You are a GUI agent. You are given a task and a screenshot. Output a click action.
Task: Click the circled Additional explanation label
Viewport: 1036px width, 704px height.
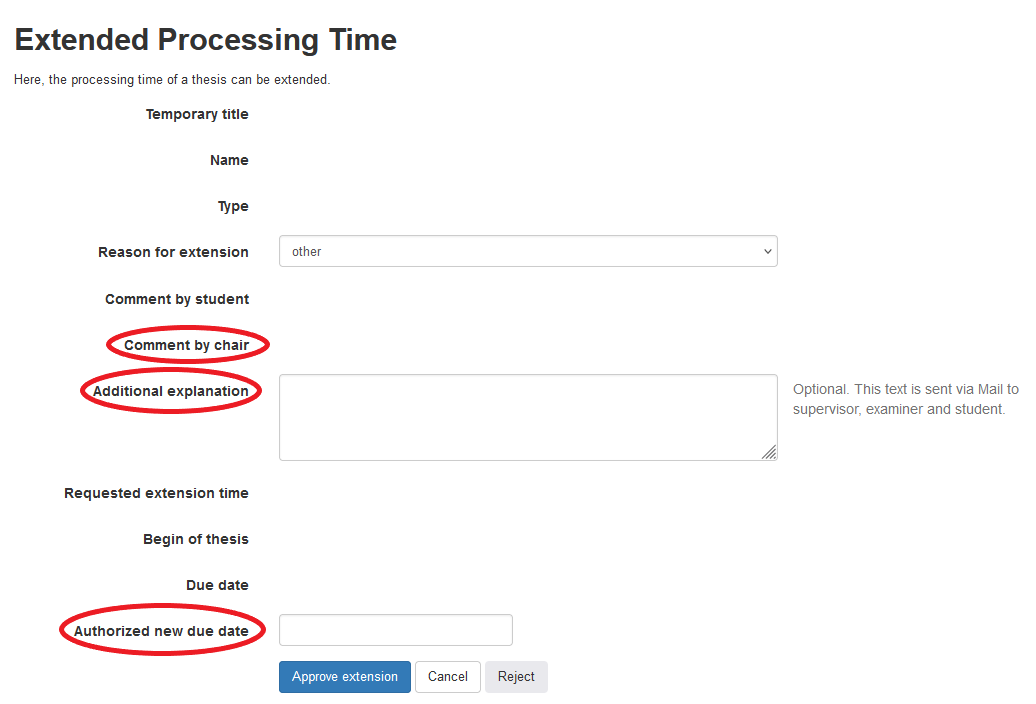pos(170,391)
